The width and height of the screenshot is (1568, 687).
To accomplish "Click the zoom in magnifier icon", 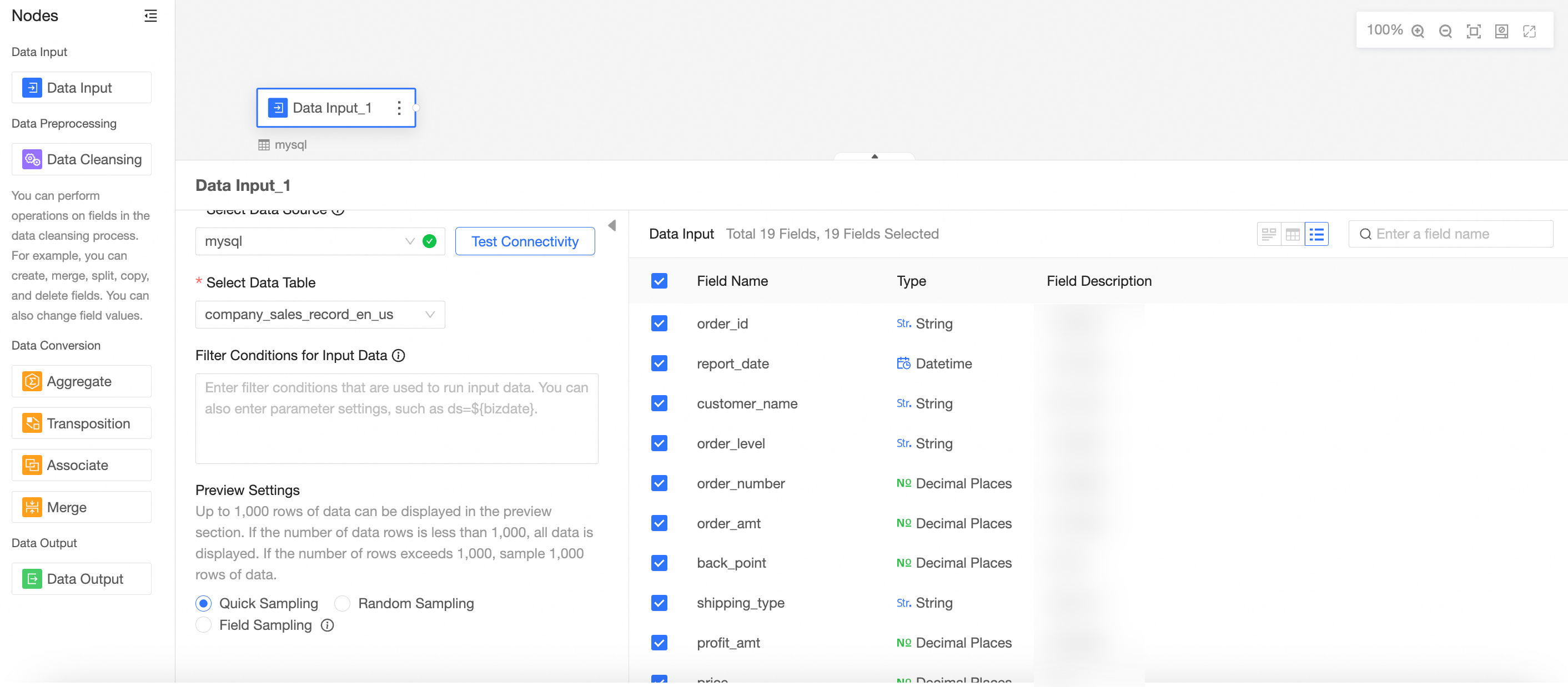I will (x=1418, y=31).
